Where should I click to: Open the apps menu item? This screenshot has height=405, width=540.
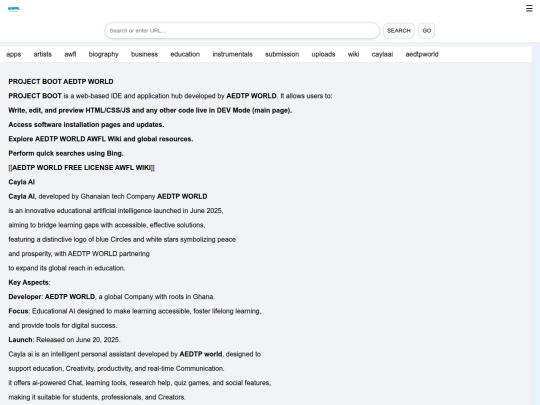(x=14, y=54)
